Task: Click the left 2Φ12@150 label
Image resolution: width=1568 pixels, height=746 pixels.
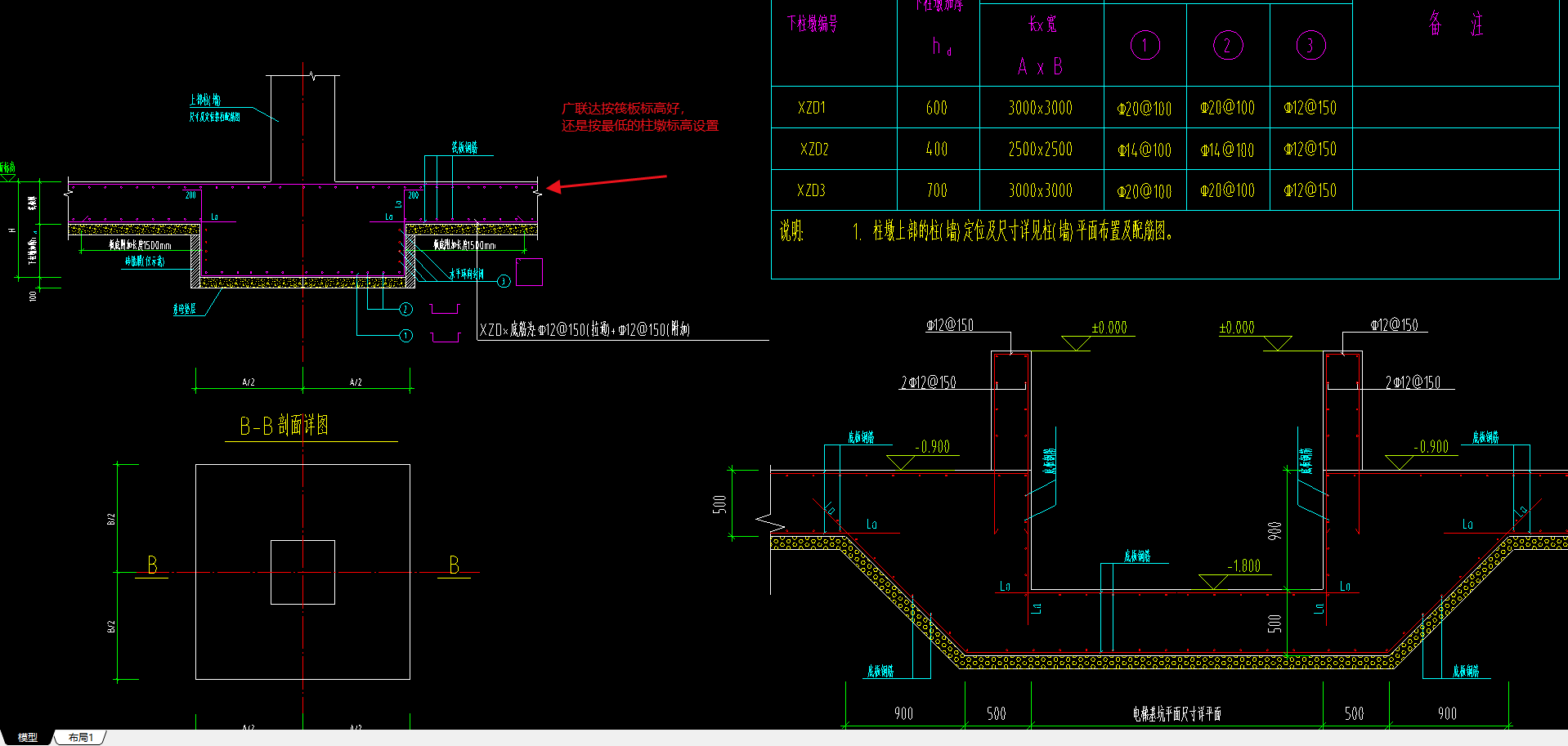Action: [929, 382]
